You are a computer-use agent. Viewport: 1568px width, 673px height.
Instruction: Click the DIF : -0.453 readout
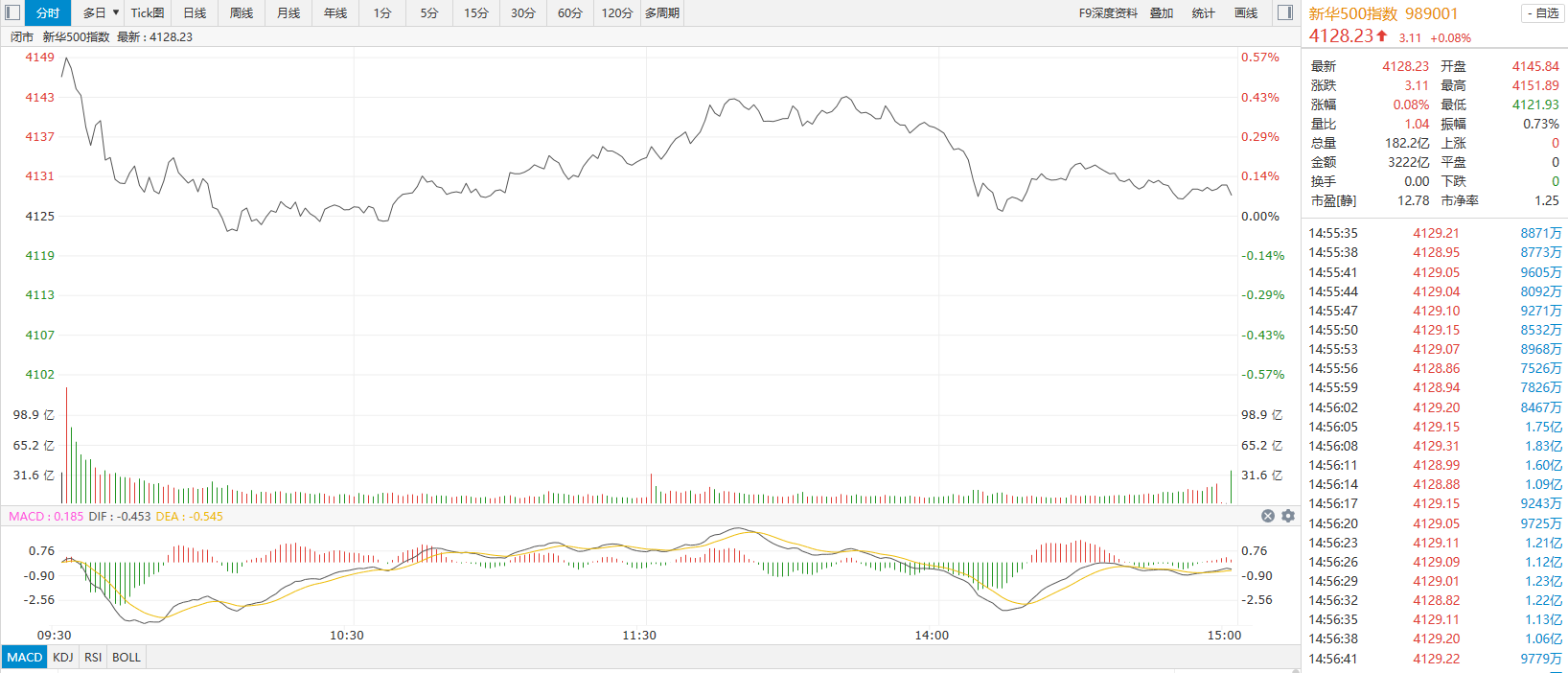(x=120, y=516)
